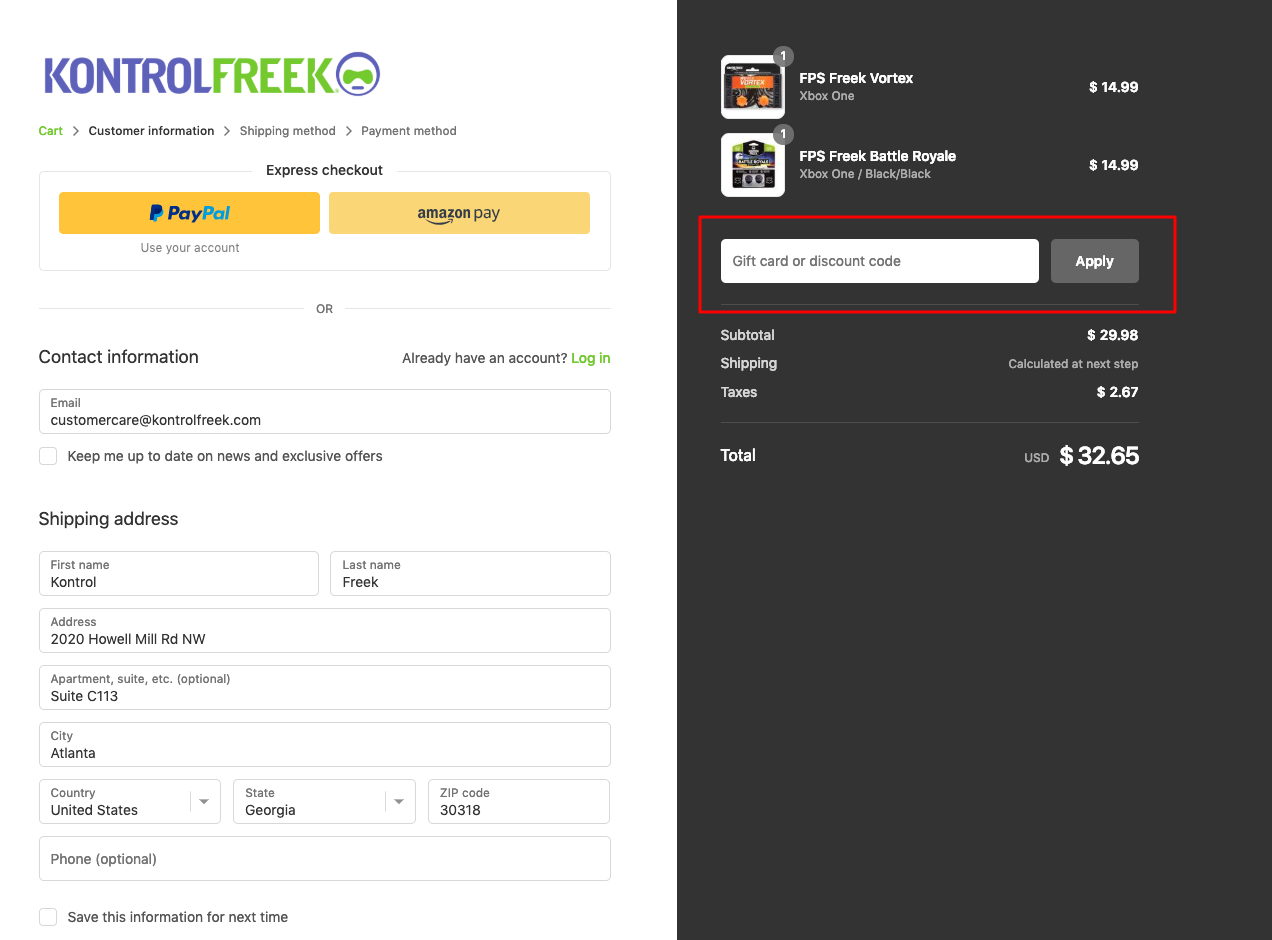The image size is (1272, 940).
Task: Click the ZIP code field
Action: point(518,802)
